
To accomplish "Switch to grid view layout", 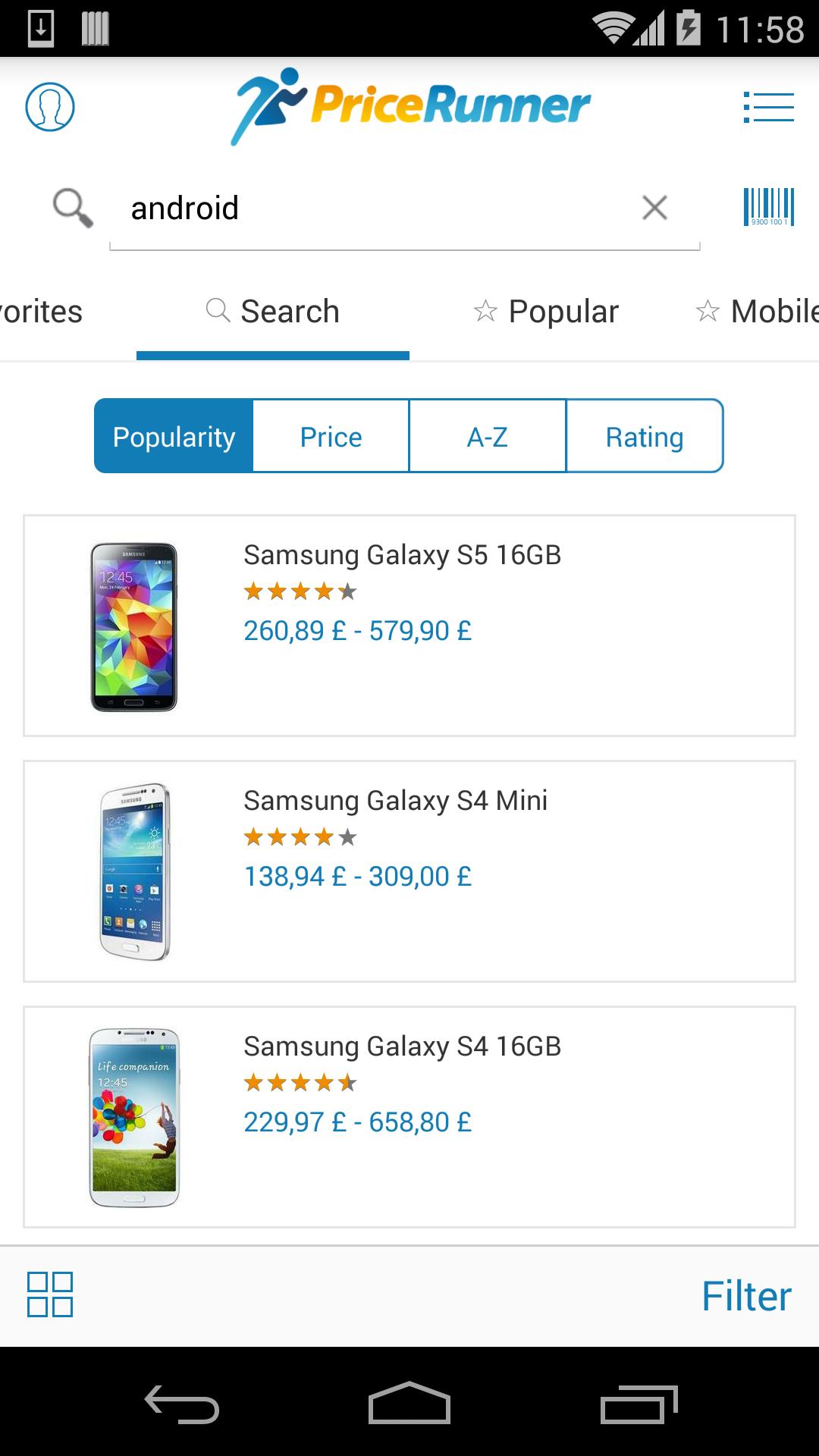I will tap(50, 1294).
